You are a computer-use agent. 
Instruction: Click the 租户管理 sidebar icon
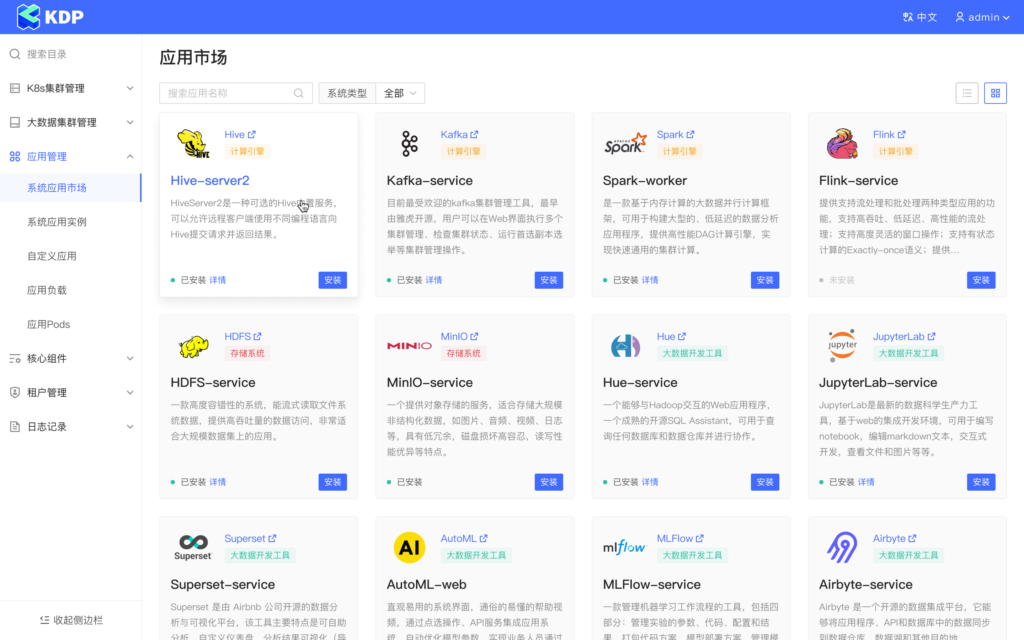pos(14,392)
